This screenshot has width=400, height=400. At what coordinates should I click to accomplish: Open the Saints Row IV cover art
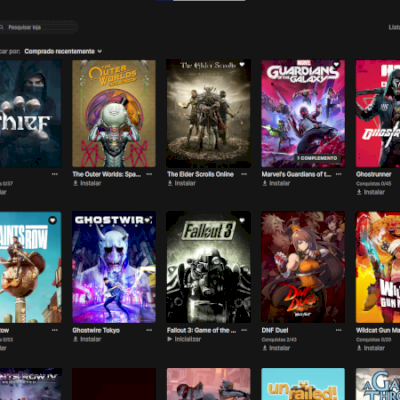point(31,384)
